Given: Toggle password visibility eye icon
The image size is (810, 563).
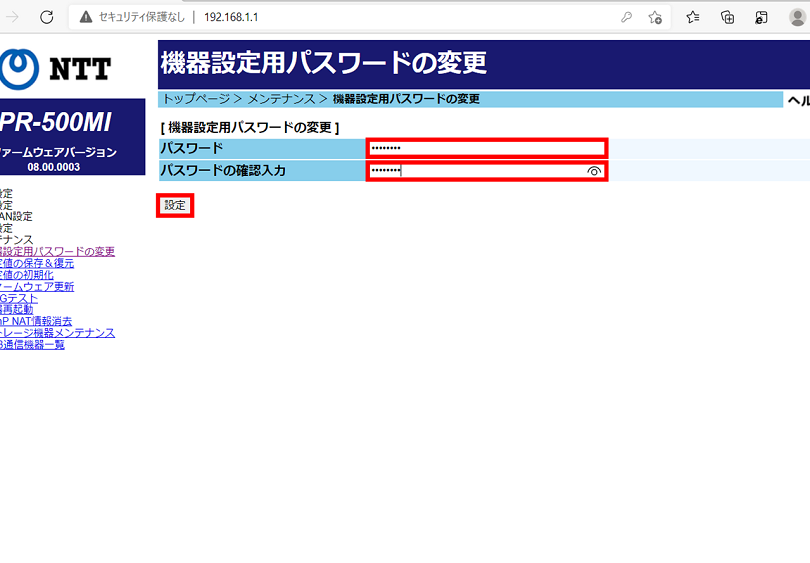Looking at the screenshot, I should [594, 171].
